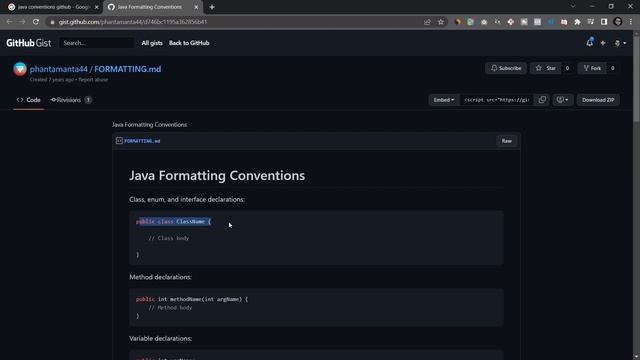Click the share page icon in address bar
The image size is (640, 360).
pyautogui.click(x=427, y=22)
